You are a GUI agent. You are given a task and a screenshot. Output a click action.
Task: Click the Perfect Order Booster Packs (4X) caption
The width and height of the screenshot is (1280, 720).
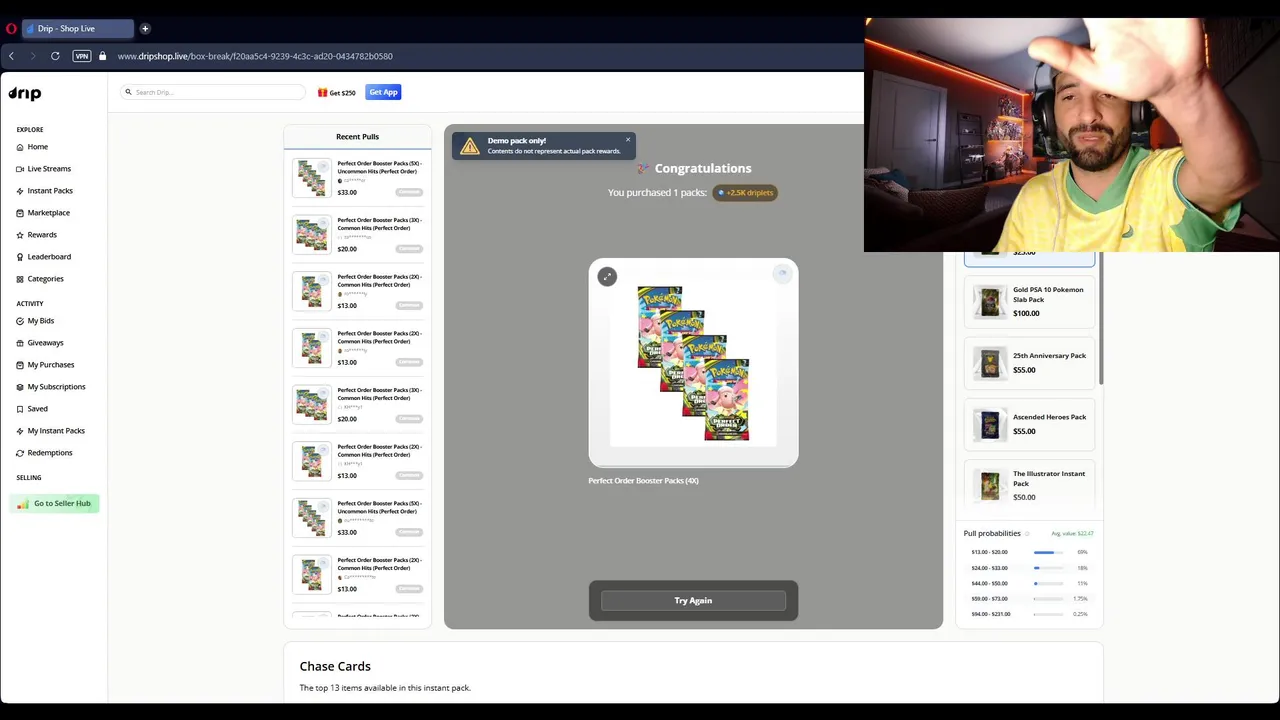643,481
